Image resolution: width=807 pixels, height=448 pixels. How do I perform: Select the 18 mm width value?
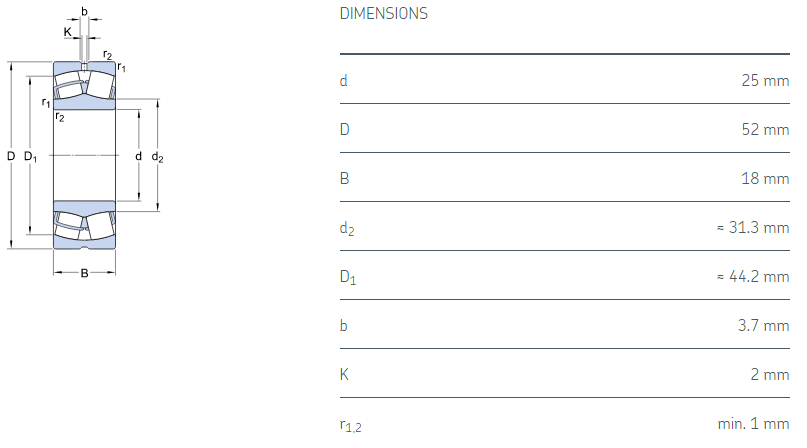click(765, 178)
